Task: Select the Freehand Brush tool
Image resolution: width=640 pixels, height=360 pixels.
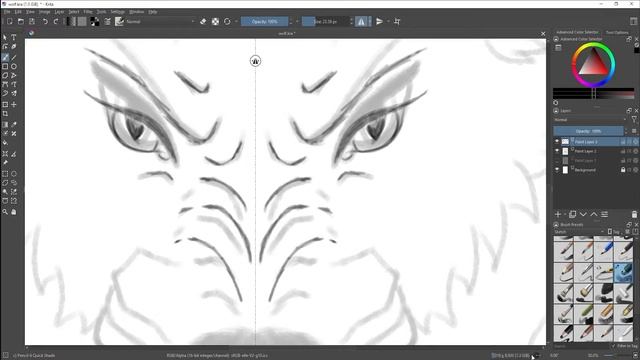Action: coord(5,57)
